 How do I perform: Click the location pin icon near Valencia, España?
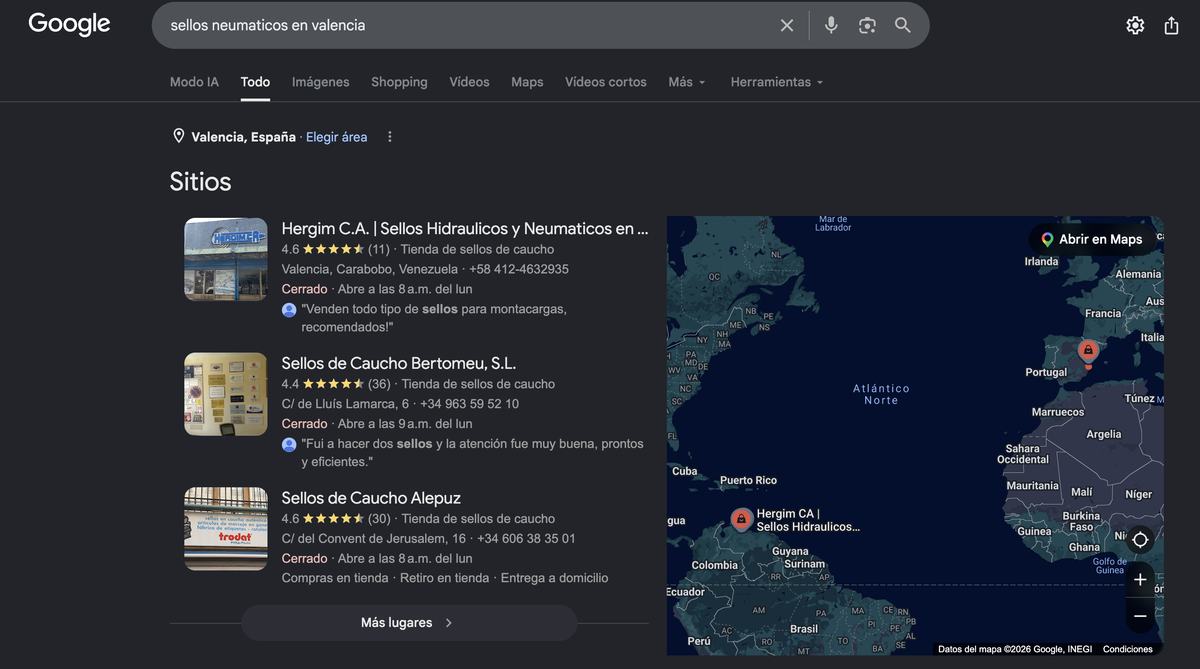[179, 136]
